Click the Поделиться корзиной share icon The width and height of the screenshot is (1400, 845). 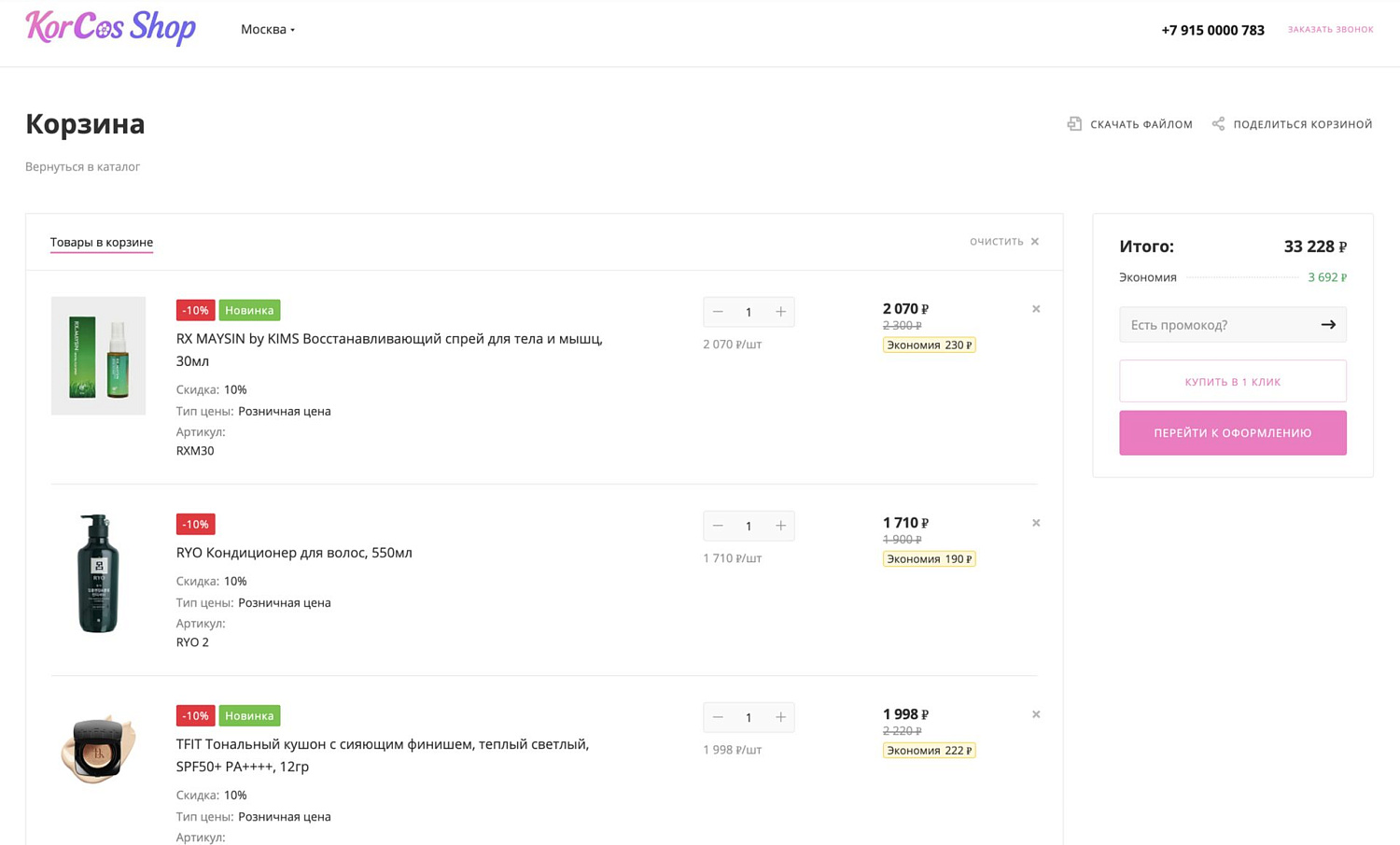pos(1218,124)
